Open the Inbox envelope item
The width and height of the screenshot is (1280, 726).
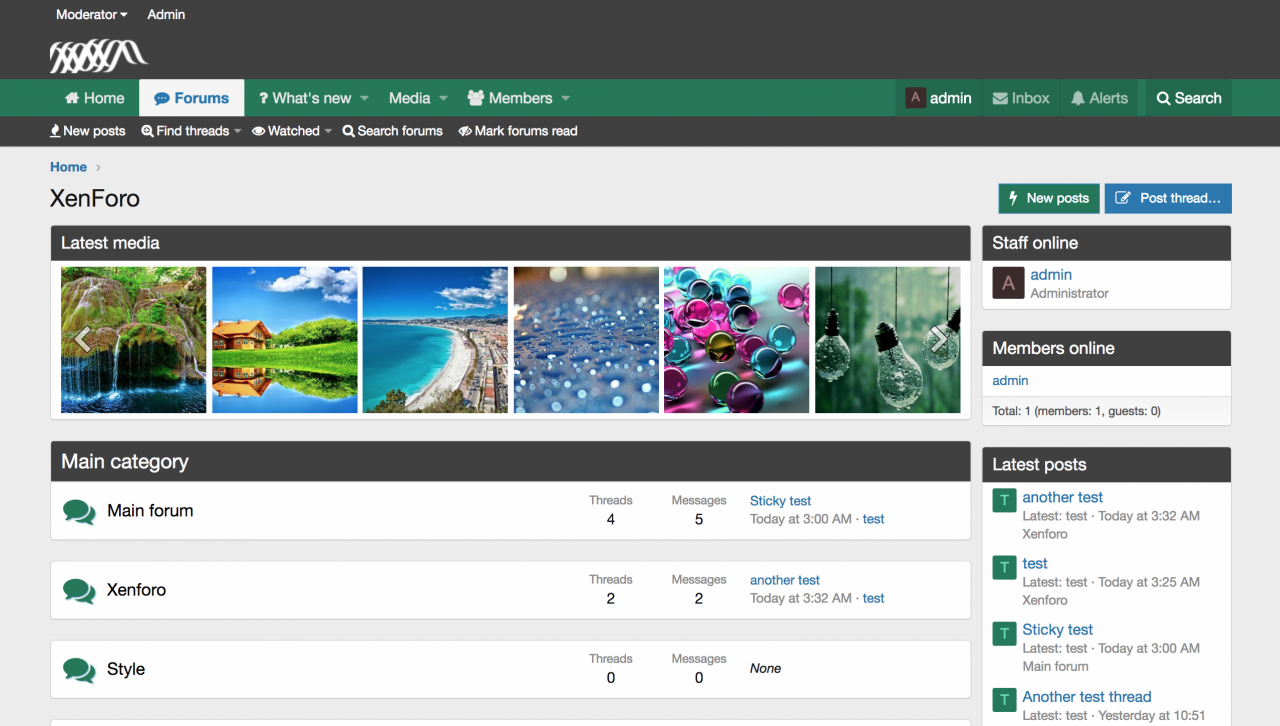pyautogui.click(x=1020, y=98)
